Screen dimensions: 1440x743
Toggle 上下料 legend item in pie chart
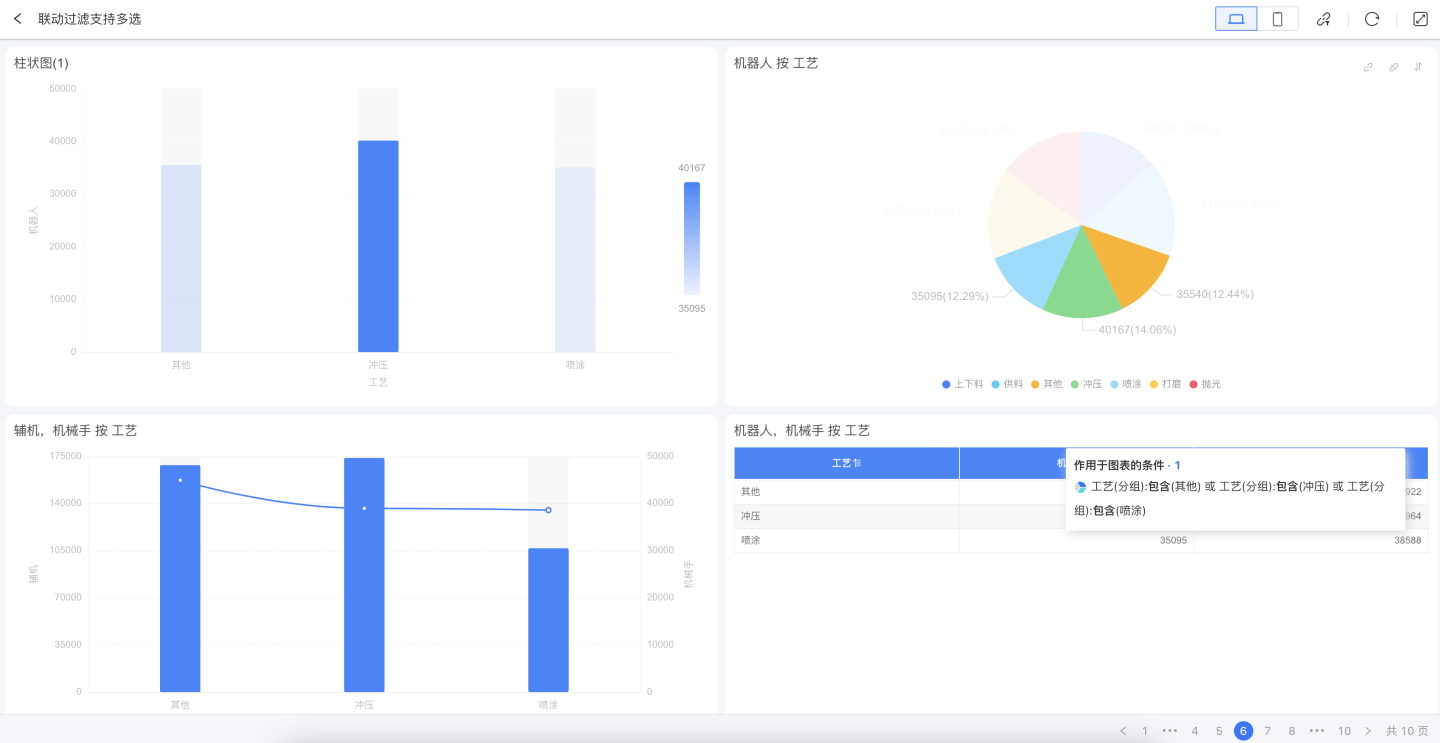pyautogui.click(x=962, y=384)
